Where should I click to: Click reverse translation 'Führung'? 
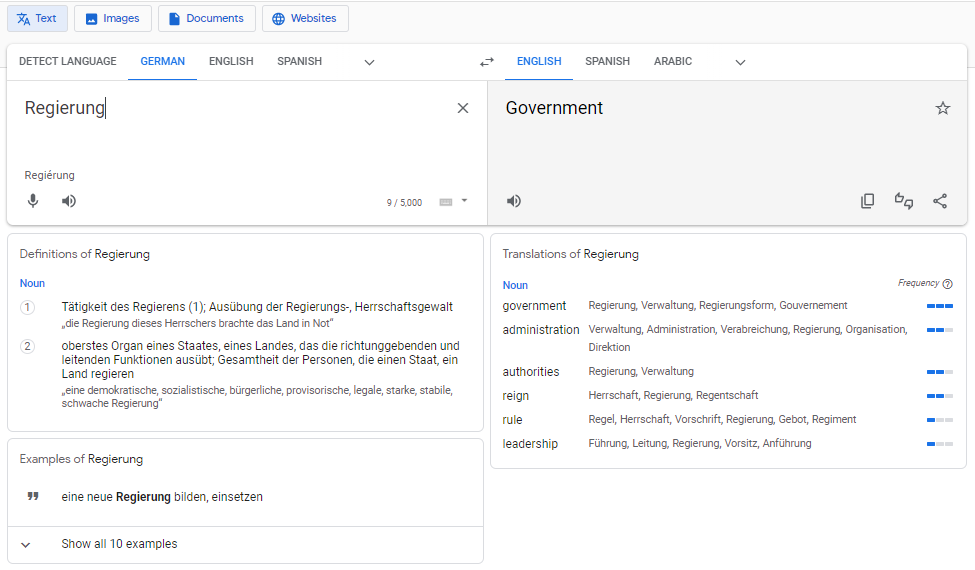coord(608,443)
